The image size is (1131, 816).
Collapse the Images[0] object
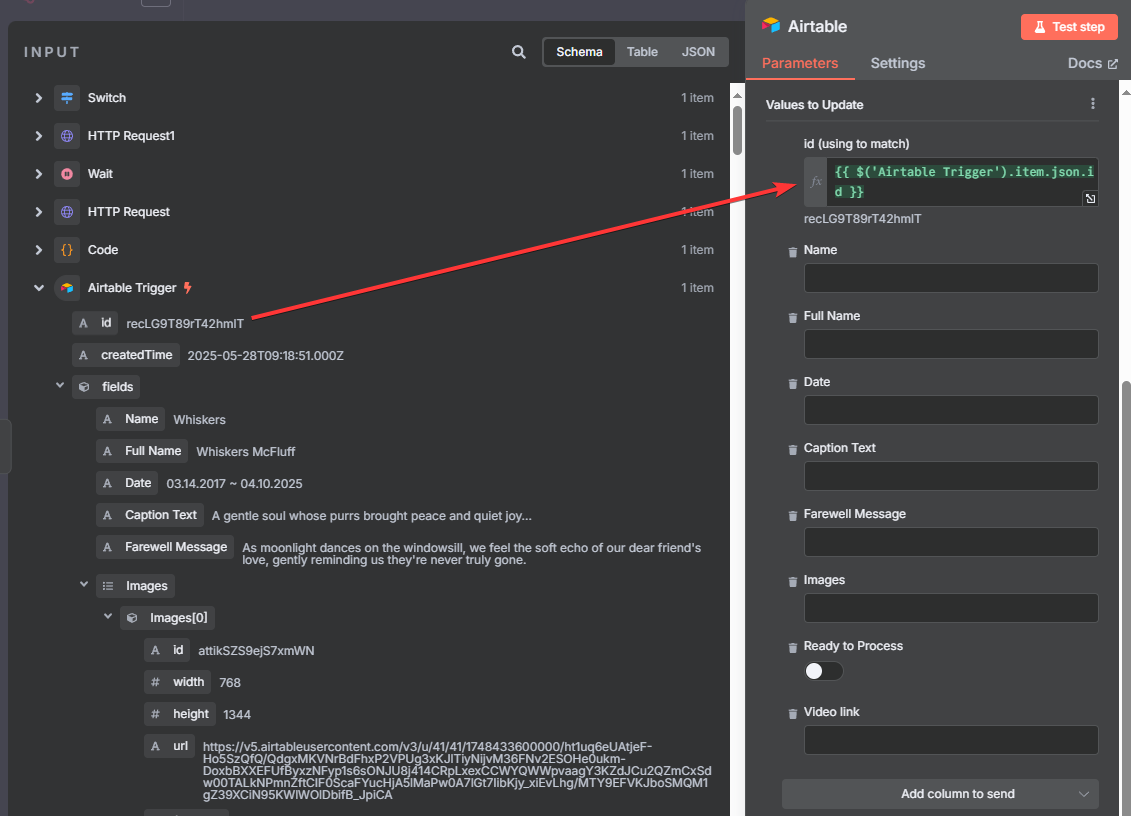point(108,616)
